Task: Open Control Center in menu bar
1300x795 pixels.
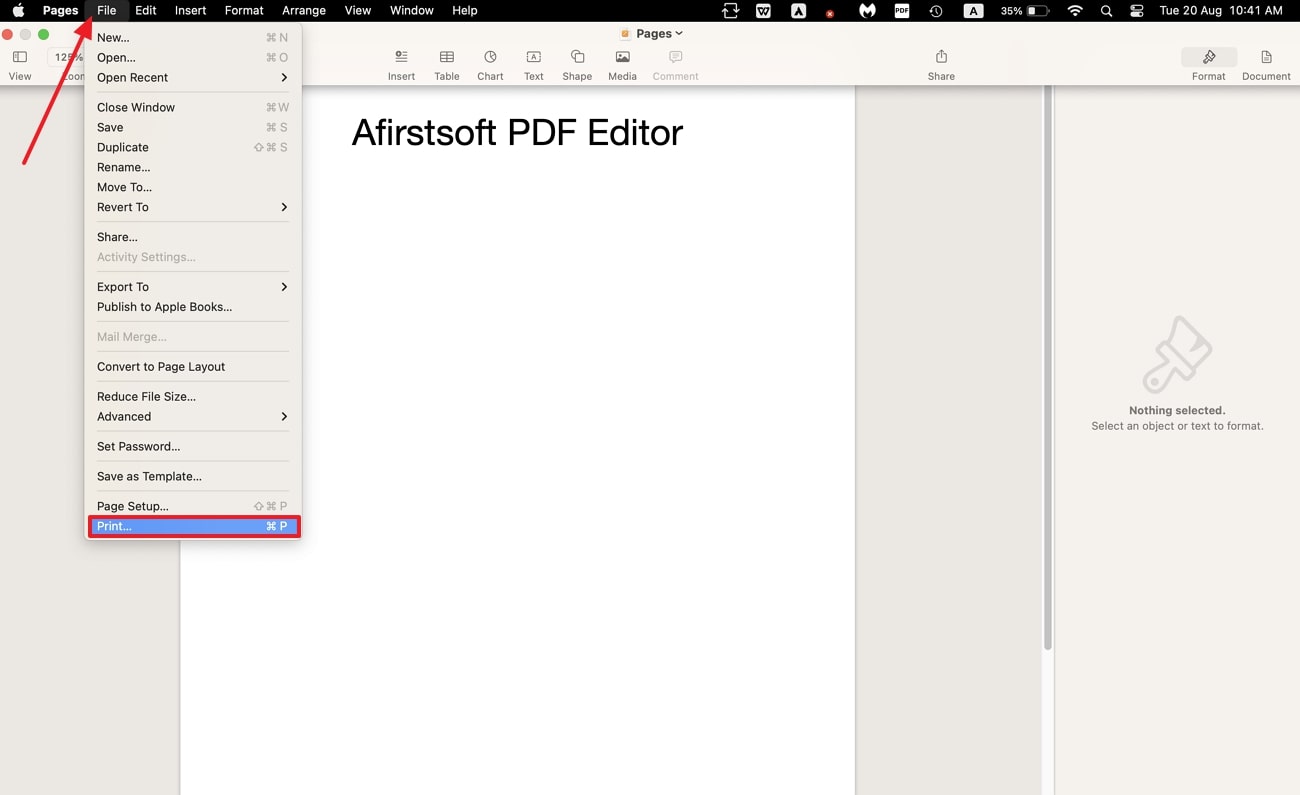Action: (1137, 11)
